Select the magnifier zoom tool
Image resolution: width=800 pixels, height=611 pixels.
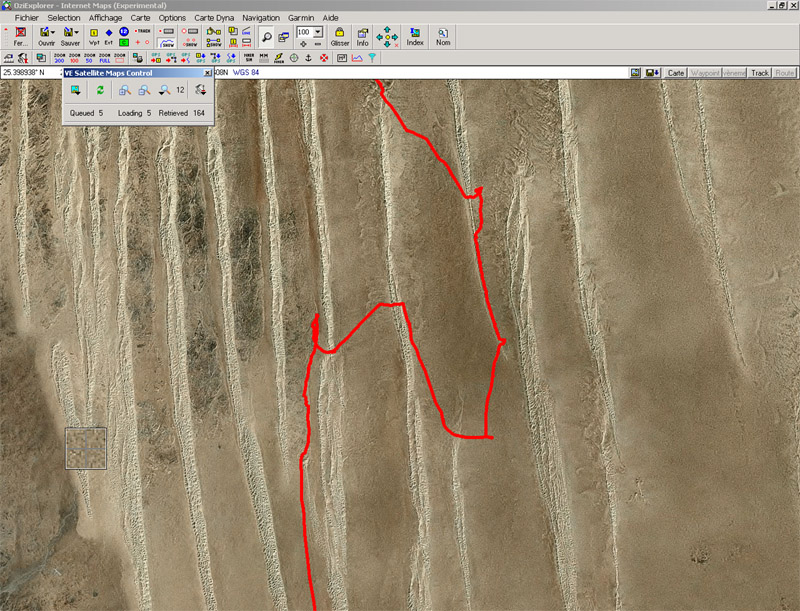coord(266,37)
